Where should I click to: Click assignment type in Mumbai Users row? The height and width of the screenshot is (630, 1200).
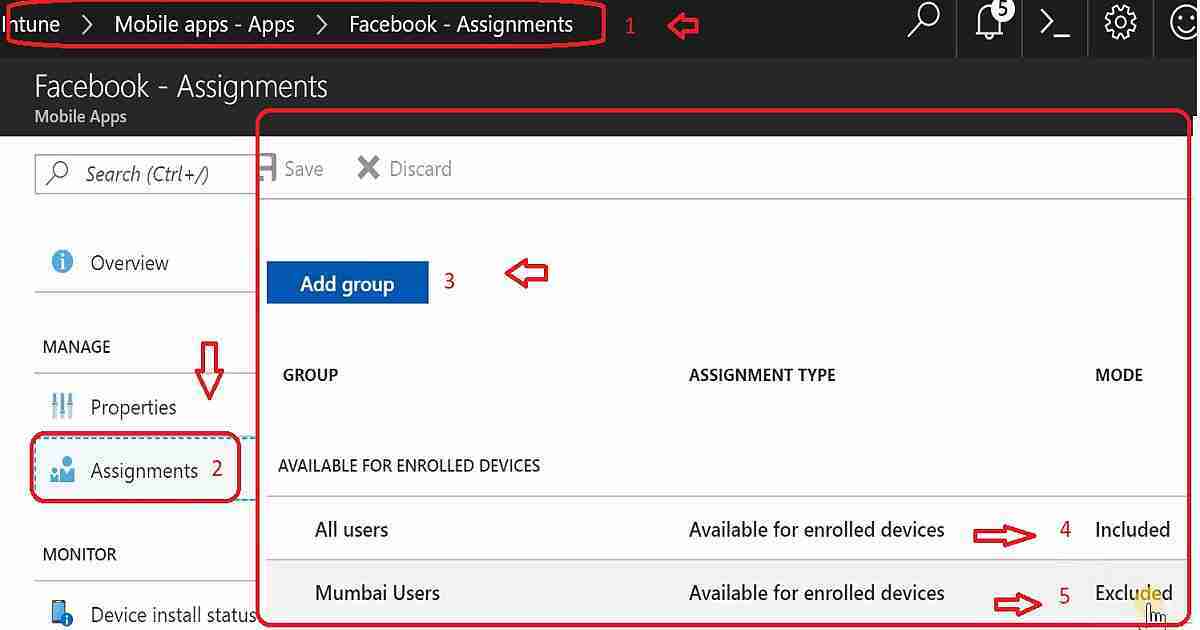coord(816,593)
